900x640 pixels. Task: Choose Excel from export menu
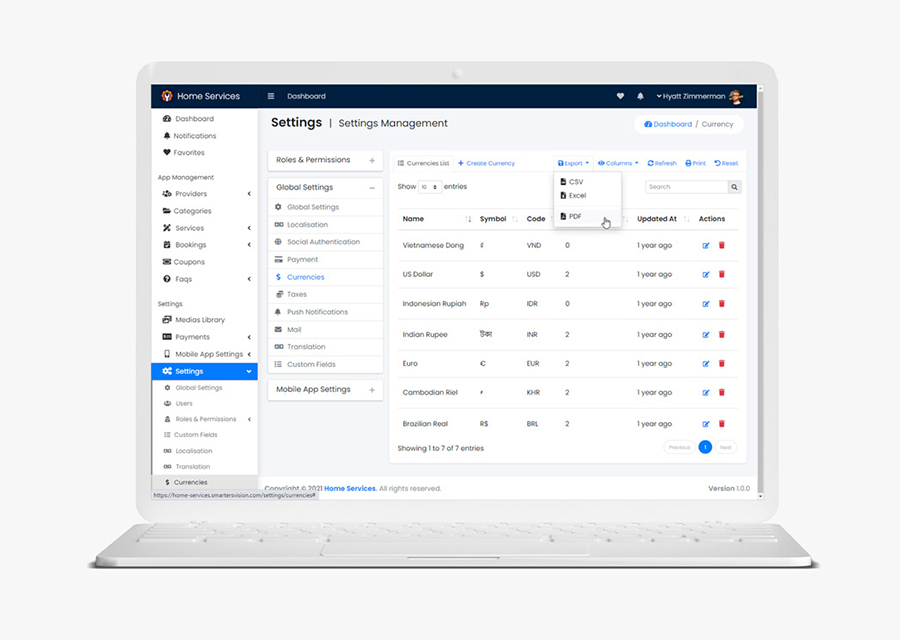[587, 196]
